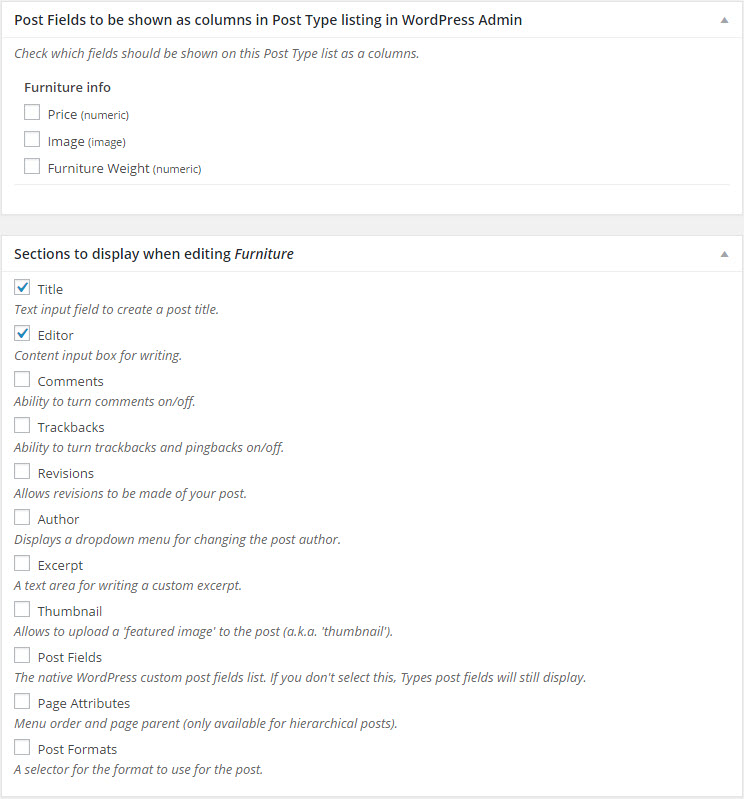Enable the Price numeric column checkbox
This screenshot has width=744, height=799.
[32, 112]
